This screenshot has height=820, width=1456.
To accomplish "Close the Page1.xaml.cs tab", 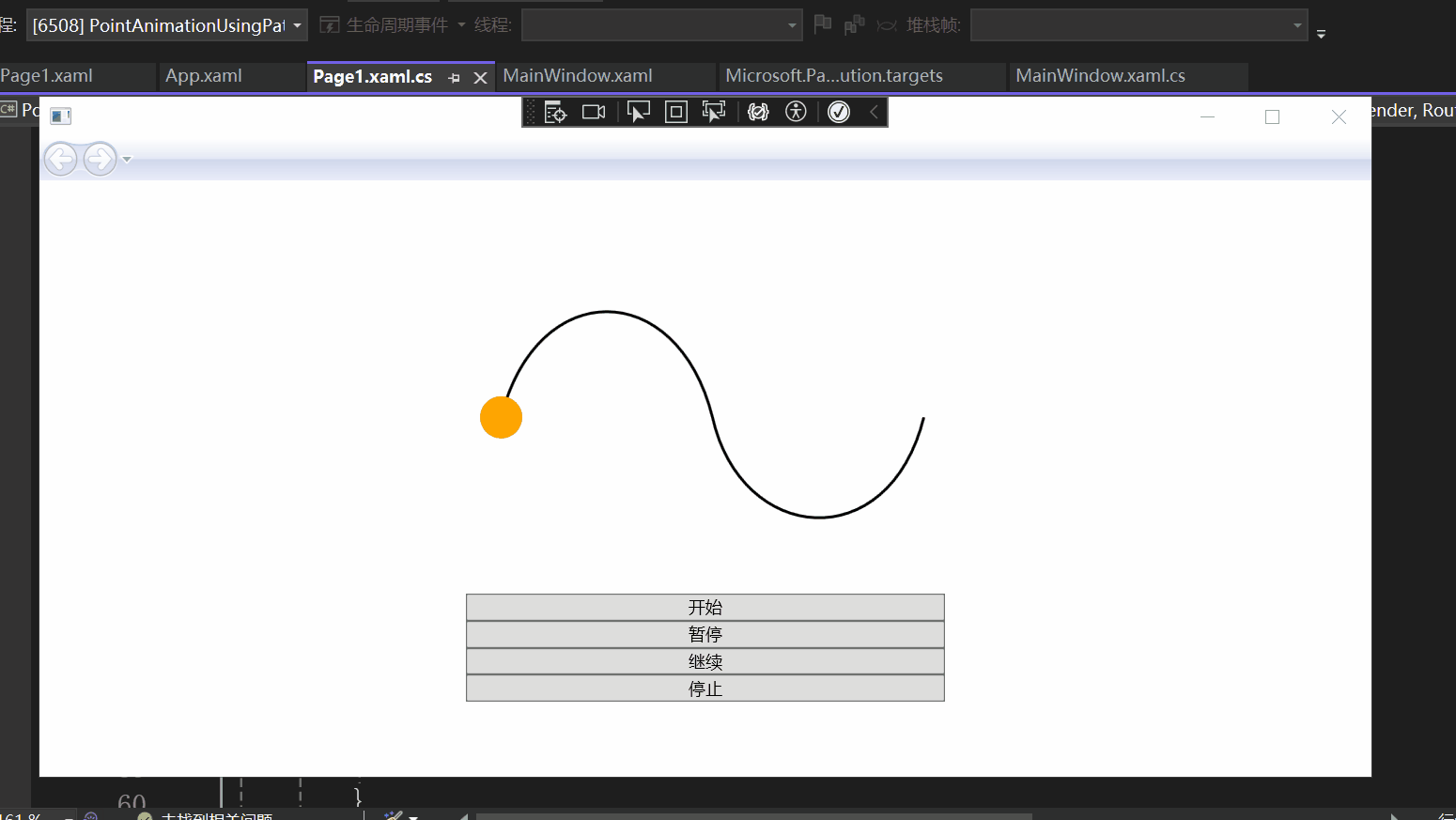I will [480, 78].
